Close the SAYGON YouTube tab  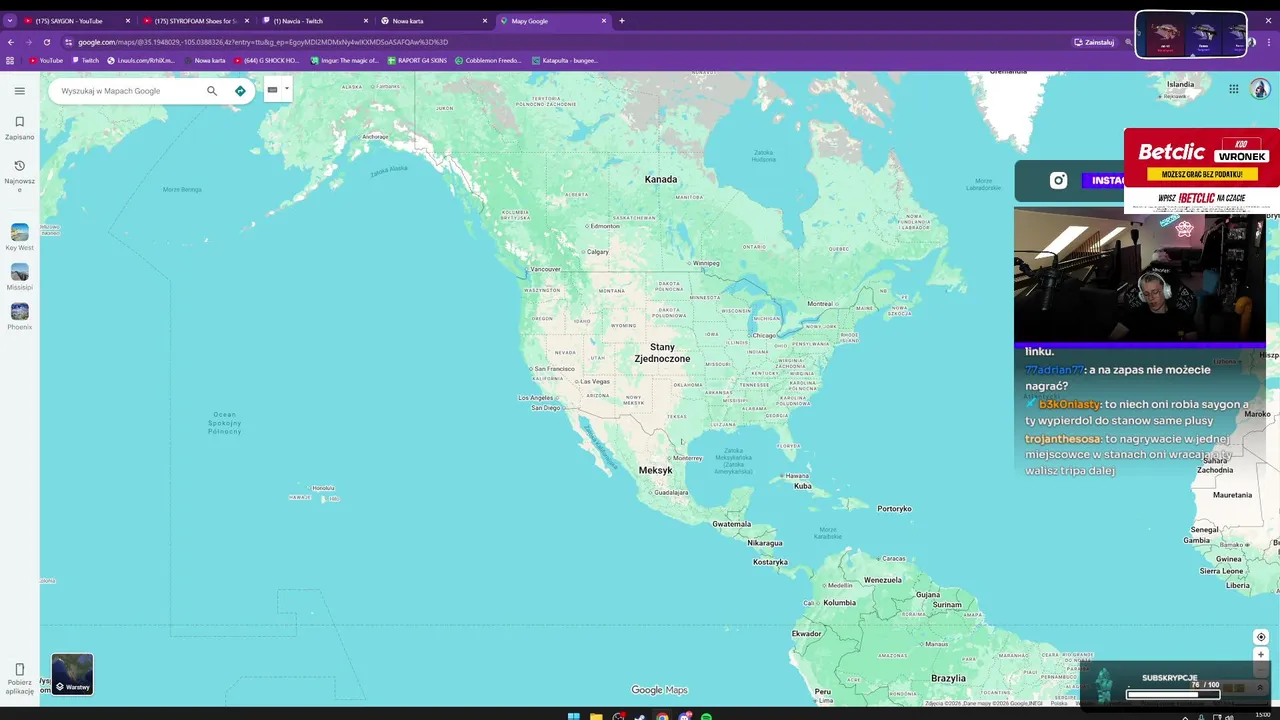click(x=127, y=21)
